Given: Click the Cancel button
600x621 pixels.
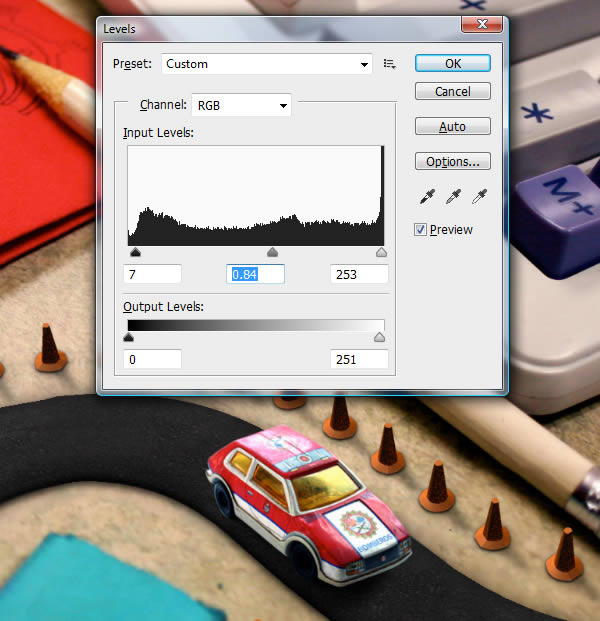Looking at the screenshot, I should 453,91.
